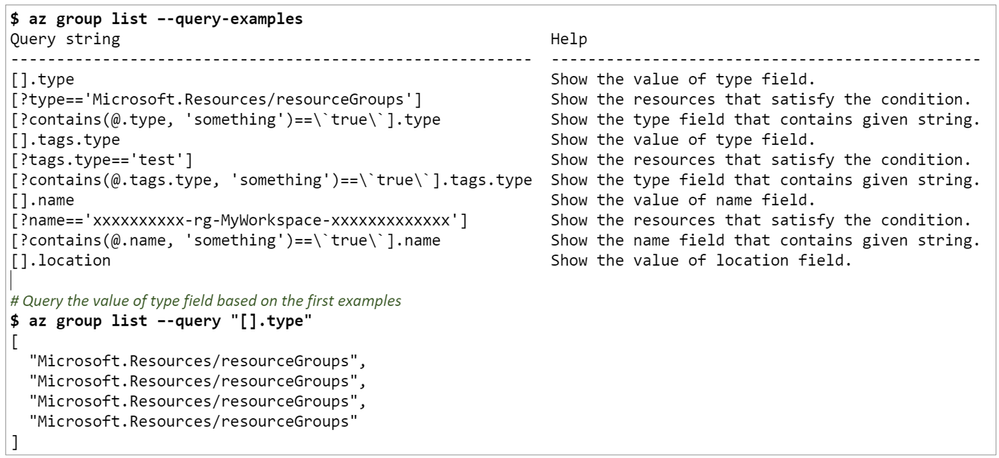Click 'Show the value of location field.' text
The image size is (999, 458).
pos(701,261)
